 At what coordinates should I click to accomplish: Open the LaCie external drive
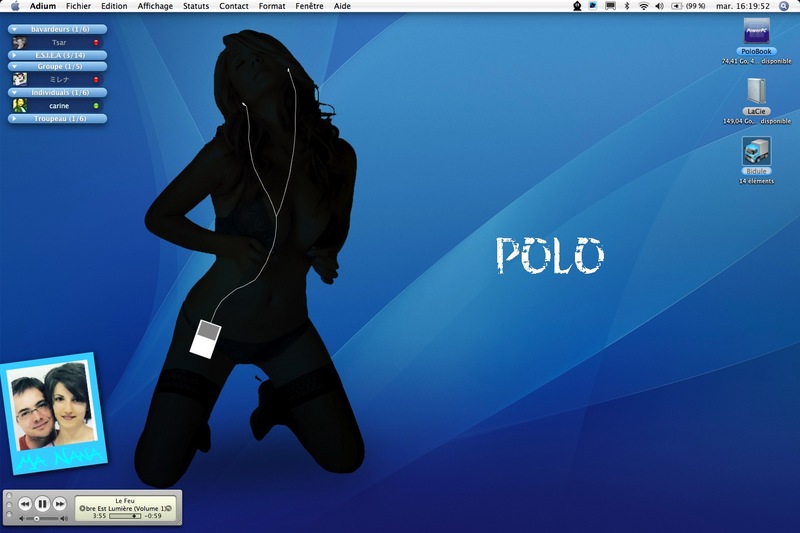[x=756, y=92]
